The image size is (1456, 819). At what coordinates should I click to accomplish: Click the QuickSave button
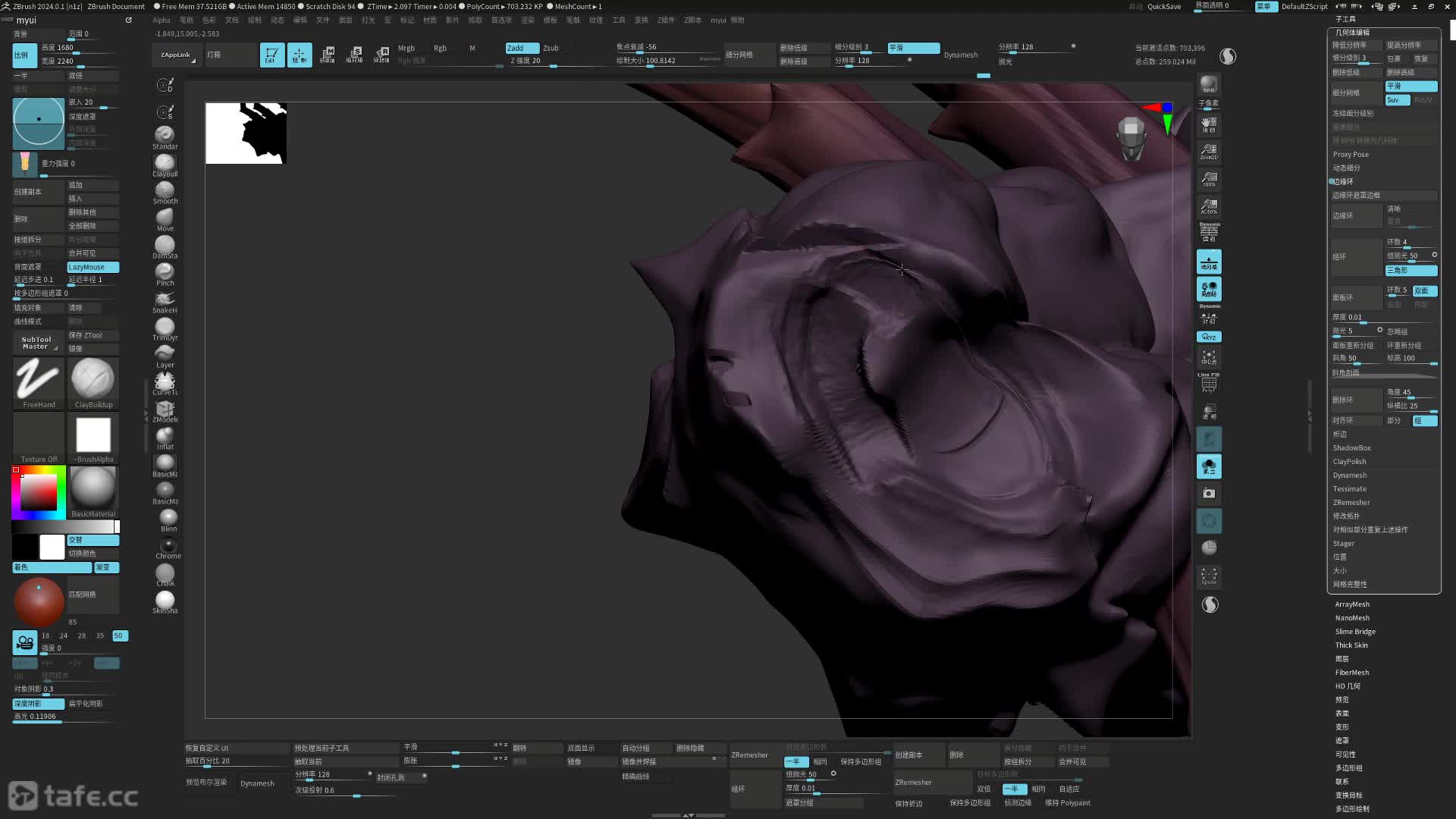pos(1164,6)
